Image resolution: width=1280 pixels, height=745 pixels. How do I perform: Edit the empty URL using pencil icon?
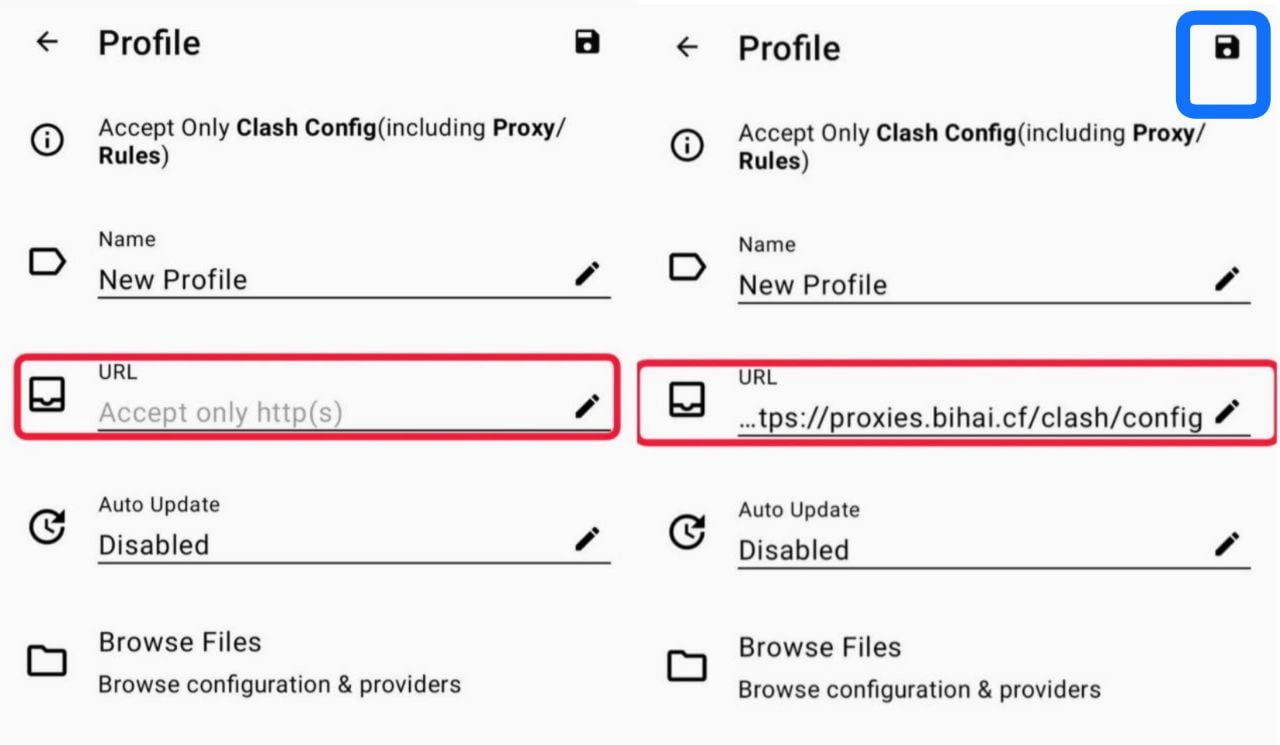(x=587, y=406)
